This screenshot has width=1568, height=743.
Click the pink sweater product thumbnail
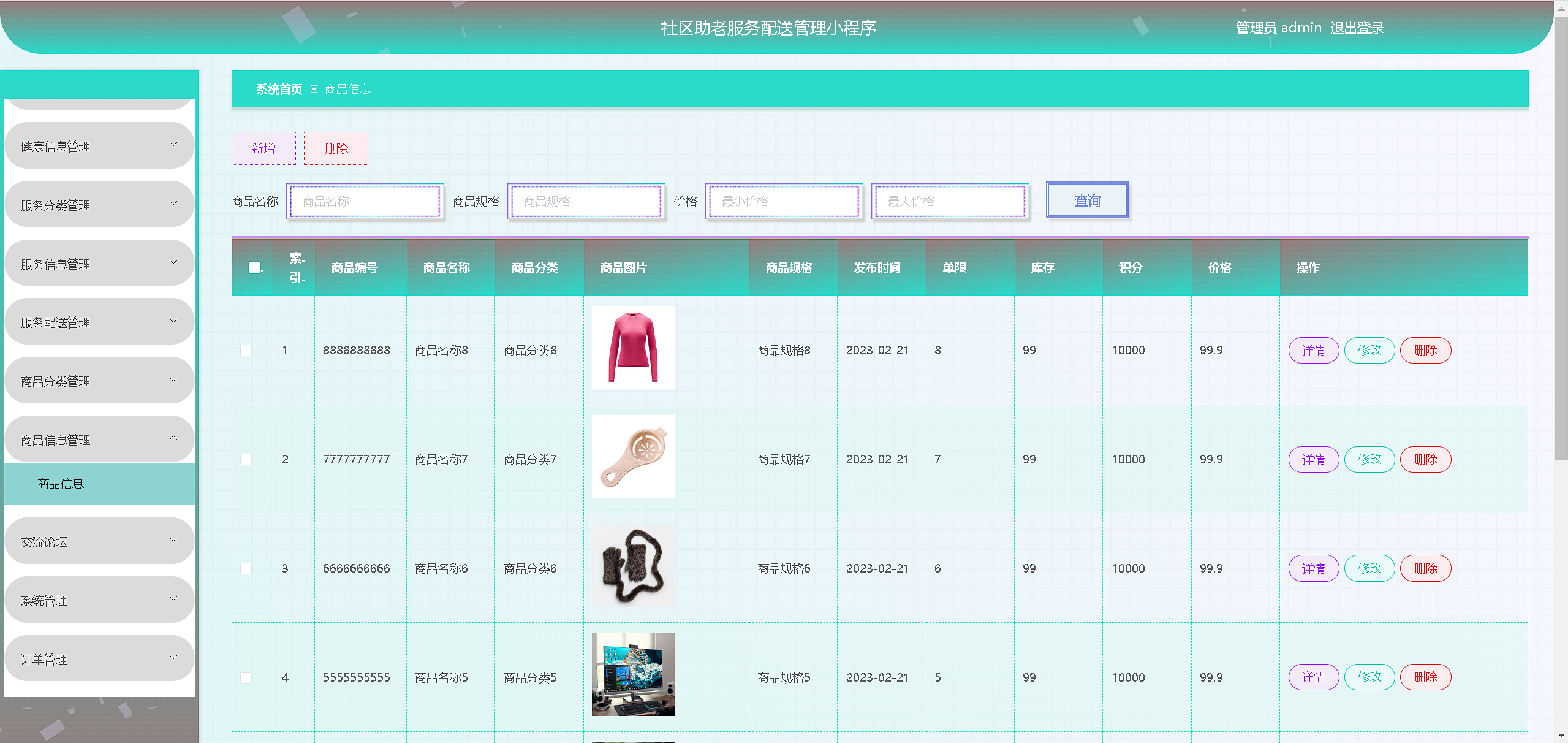point(633,348)
